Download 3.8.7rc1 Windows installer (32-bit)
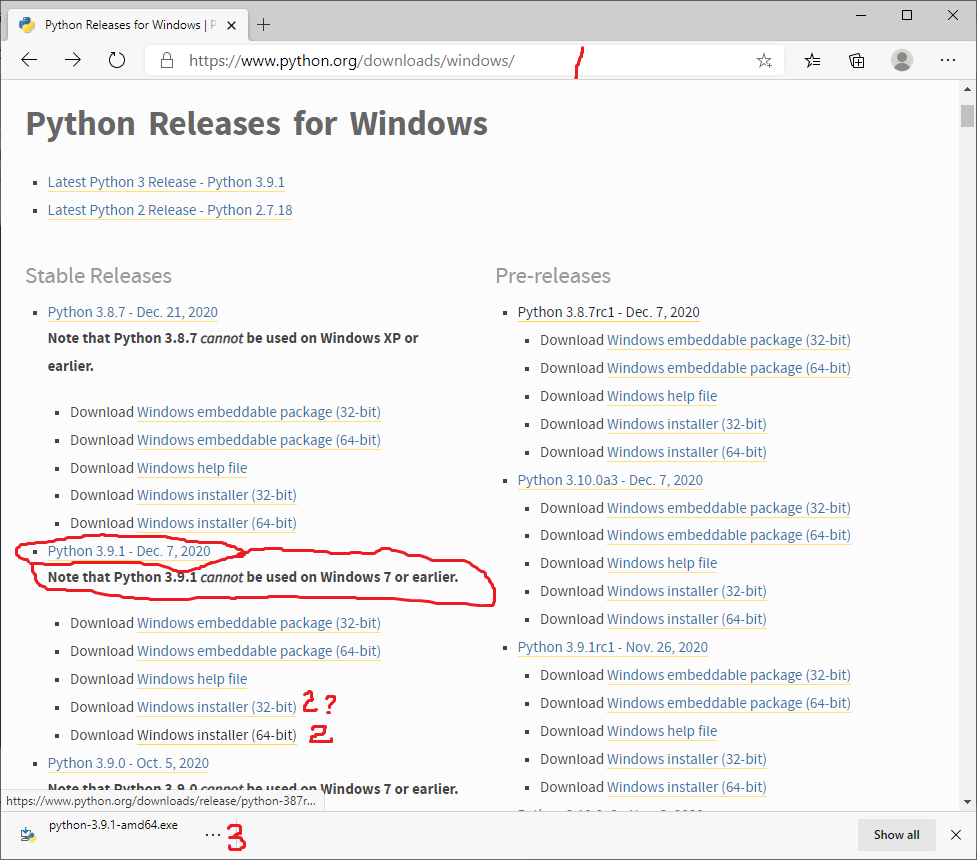Image resolution: width=977 pixels, height=860 pixels. click(x=687, y=424)
